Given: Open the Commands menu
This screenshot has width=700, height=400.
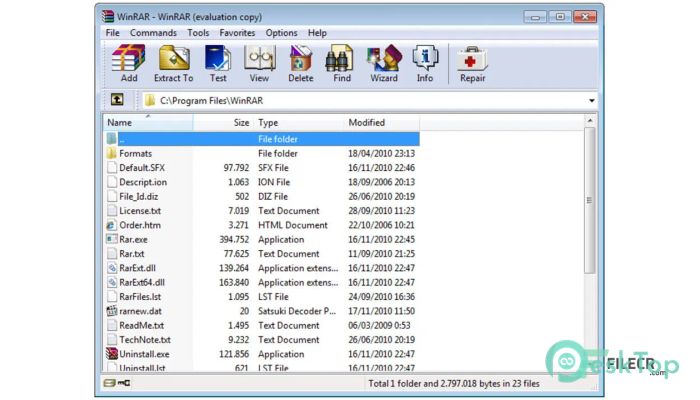Looking at the screenshot, I should tap(153, 33).
